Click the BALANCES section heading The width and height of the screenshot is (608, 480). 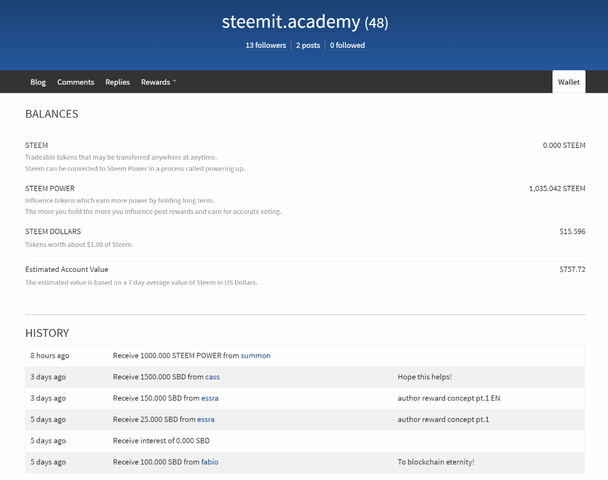[x=52, y=114]
